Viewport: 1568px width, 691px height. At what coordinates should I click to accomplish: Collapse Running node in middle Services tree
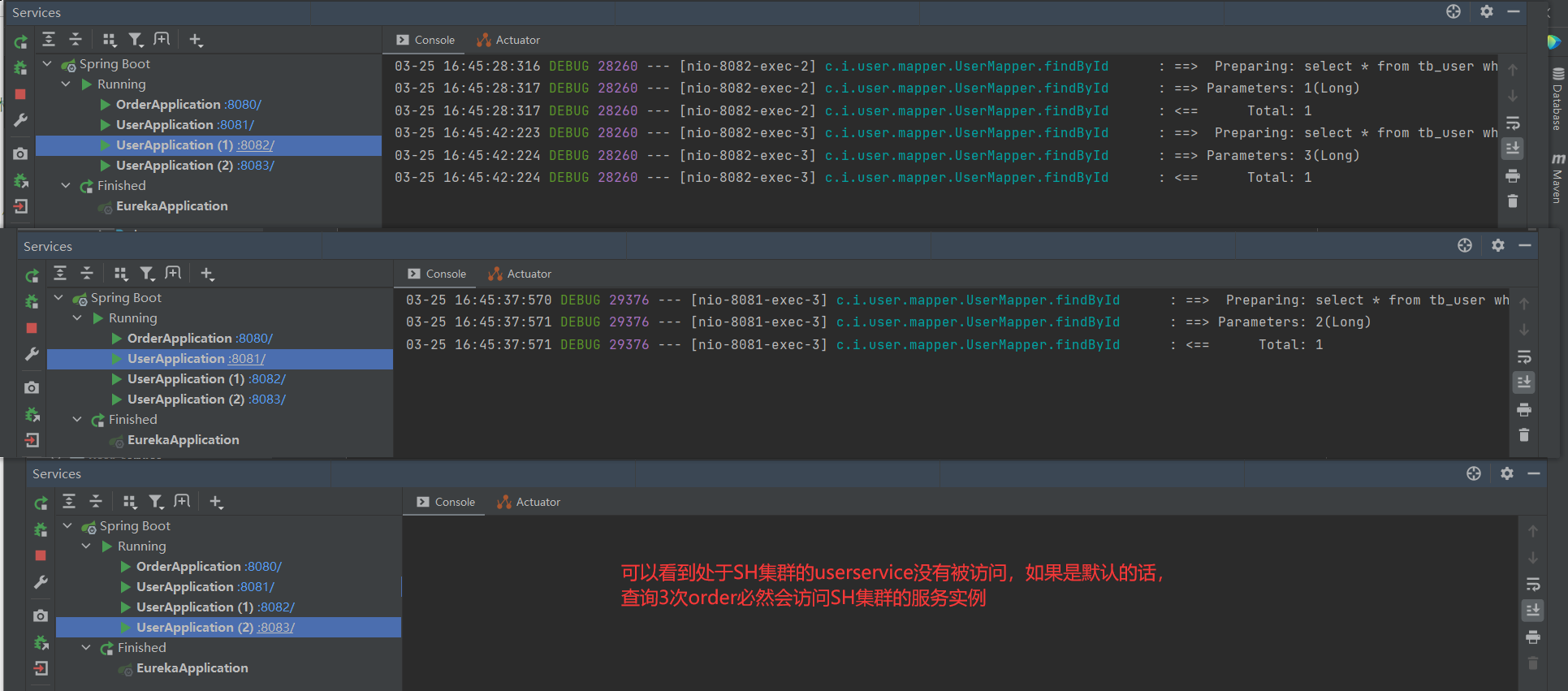[x=77, y=317]
